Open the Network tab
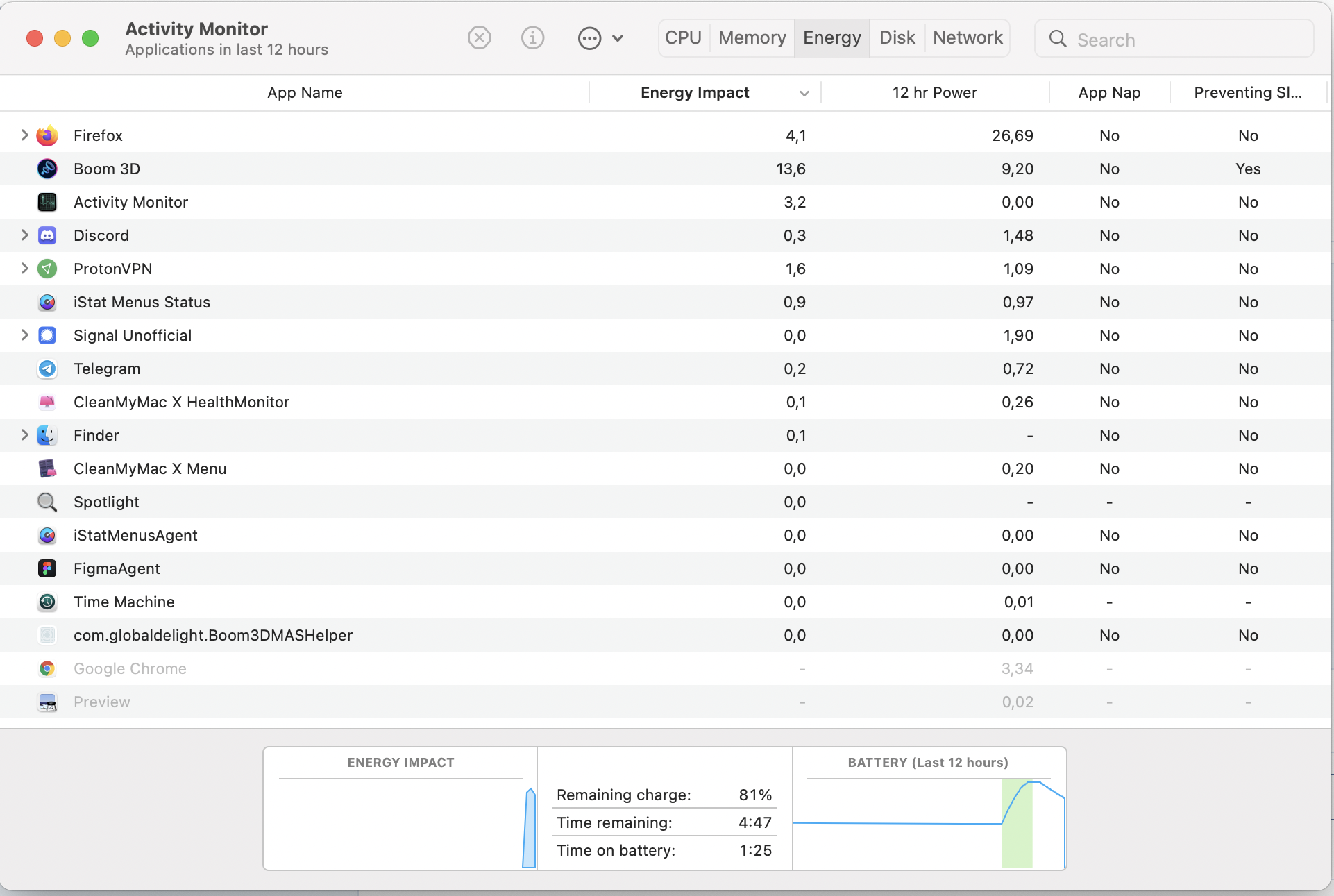 [967, 37]
